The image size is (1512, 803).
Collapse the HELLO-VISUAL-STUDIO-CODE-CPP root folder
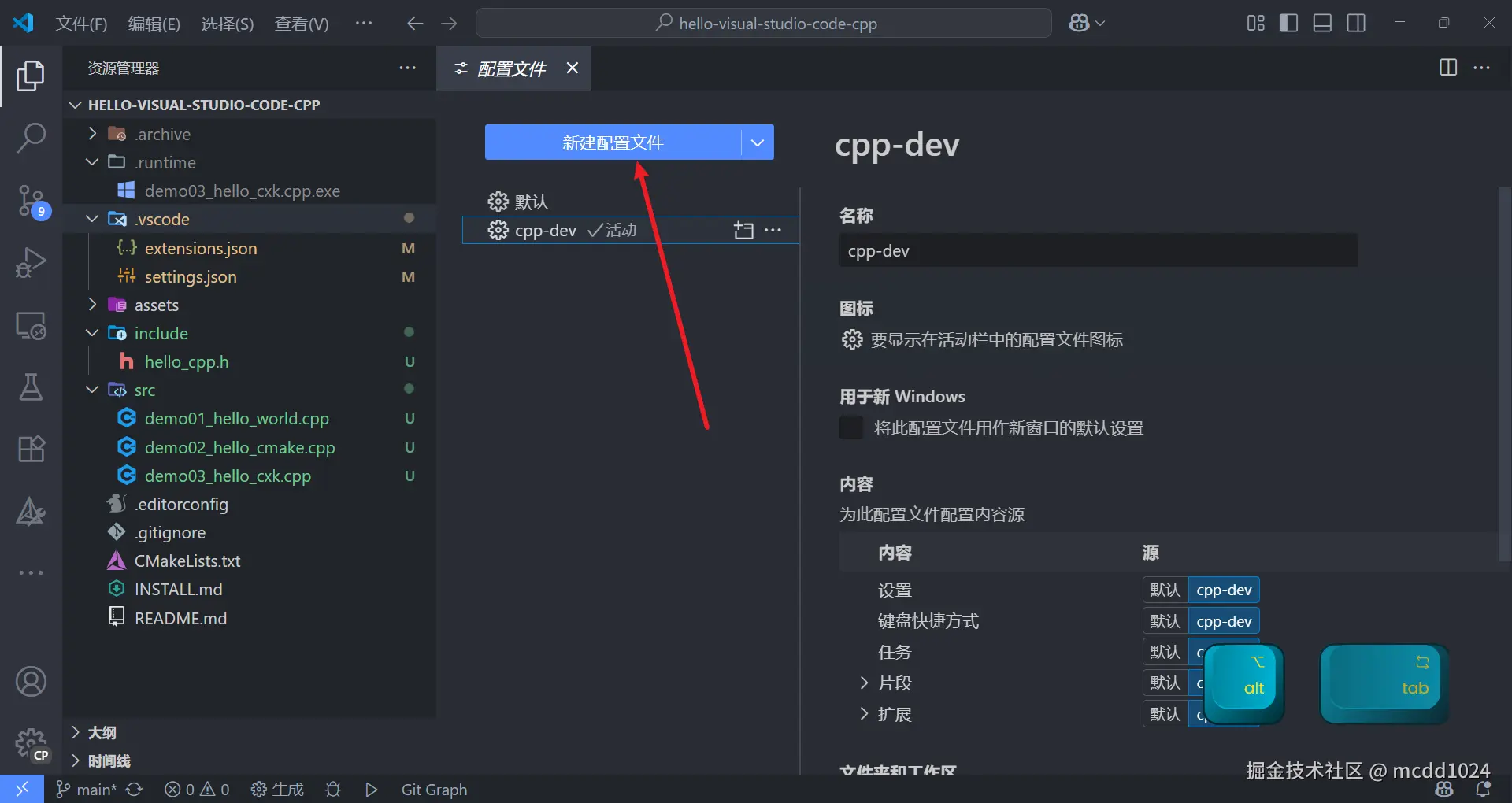[76, 105]
